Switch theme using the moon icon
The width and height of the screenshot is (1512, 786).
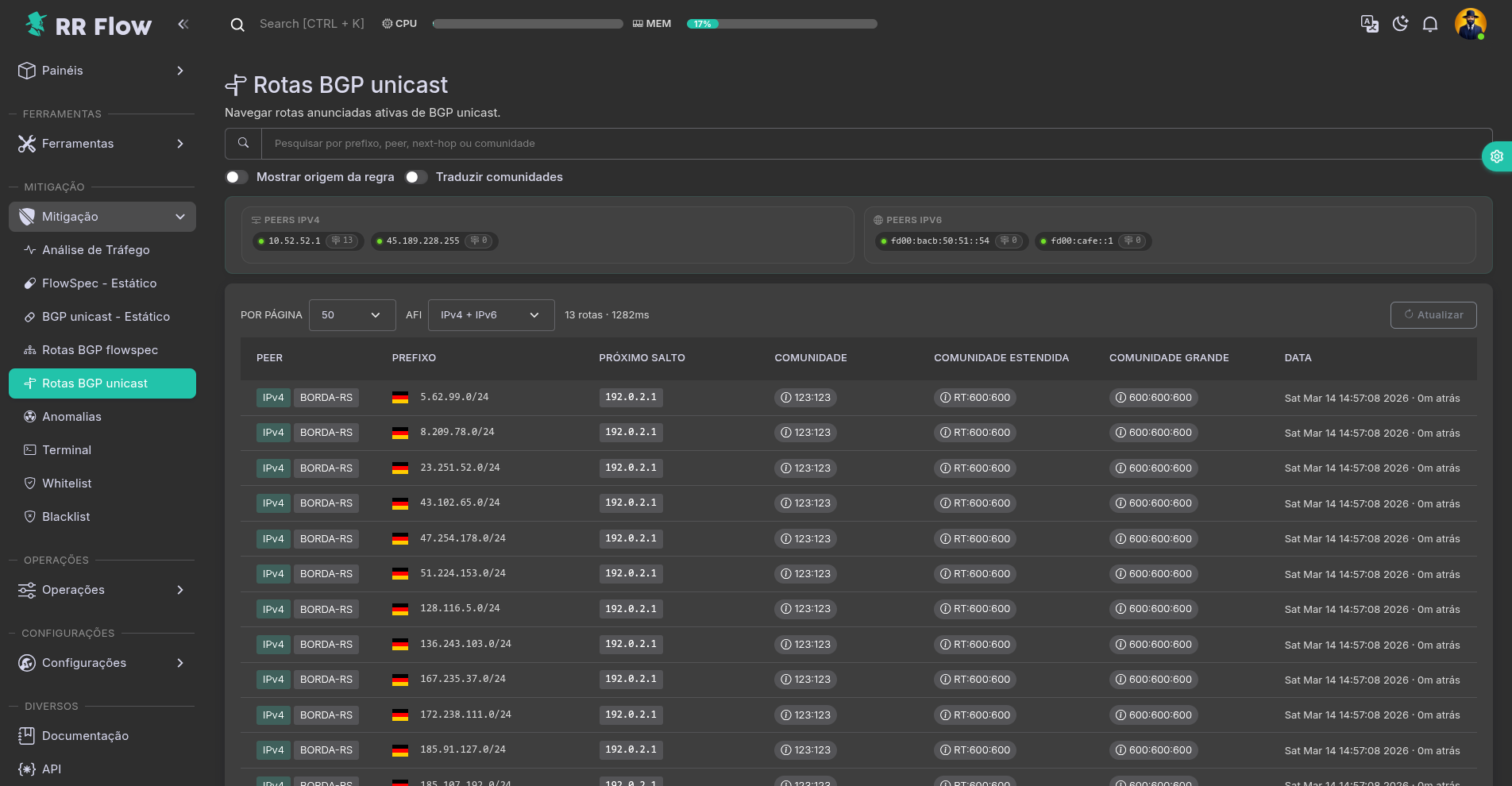[1400, 24]
